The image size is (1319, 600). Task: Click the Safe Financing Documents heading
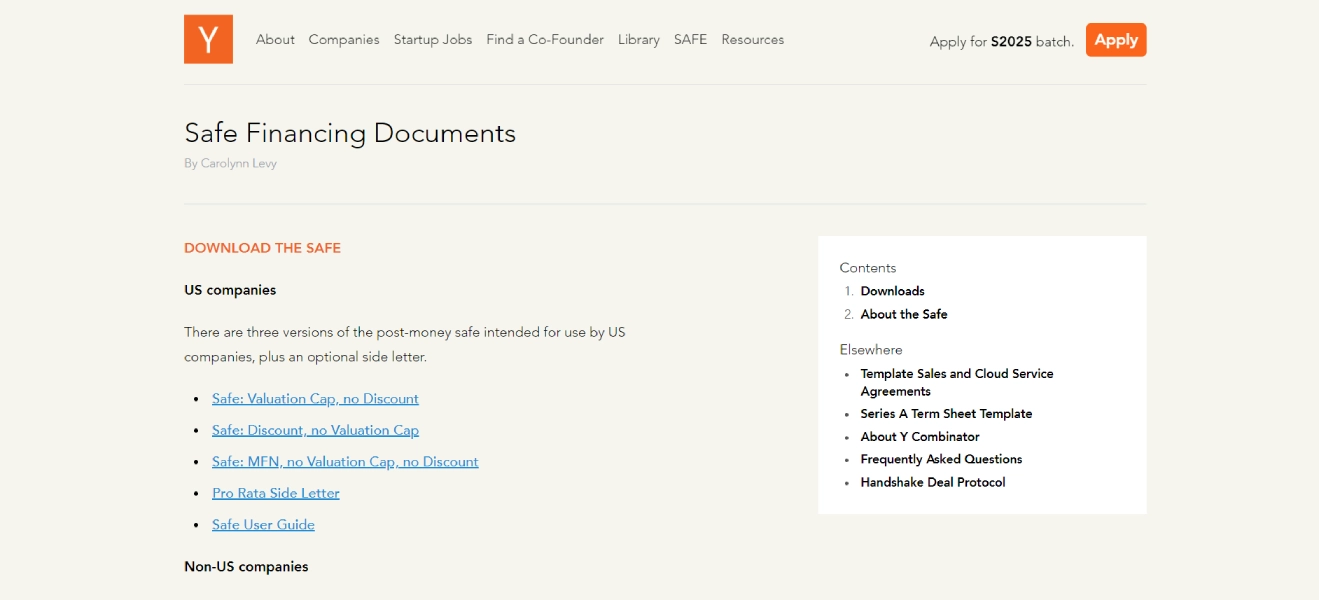pyautogui.click(x=350, y=133)
